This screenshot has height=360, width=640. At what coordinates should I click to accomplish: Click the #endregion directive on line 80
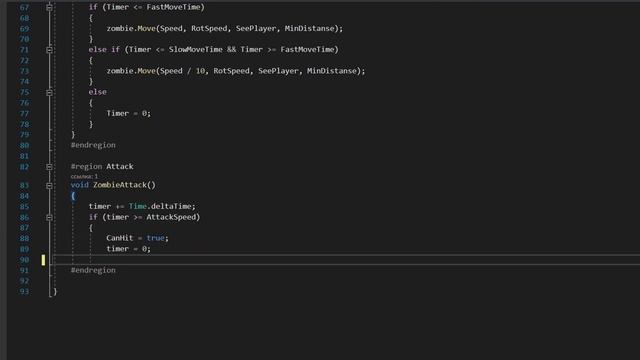[93, 145]
